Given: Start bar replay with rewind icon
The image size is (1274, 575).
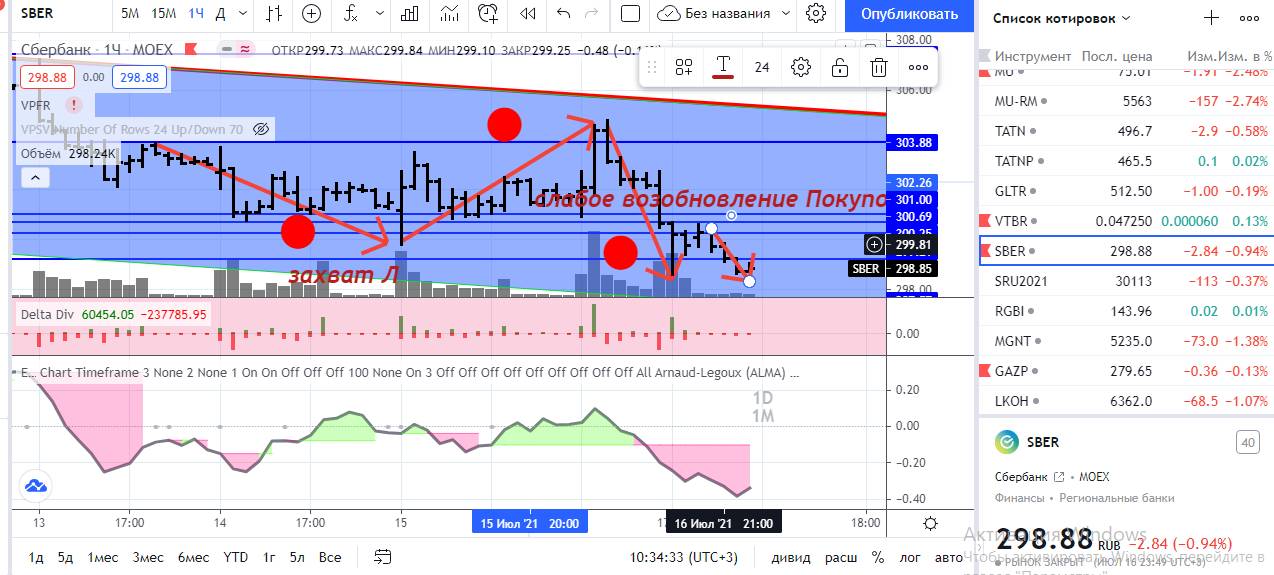Looking at the screenshot, I should (527, 14).
